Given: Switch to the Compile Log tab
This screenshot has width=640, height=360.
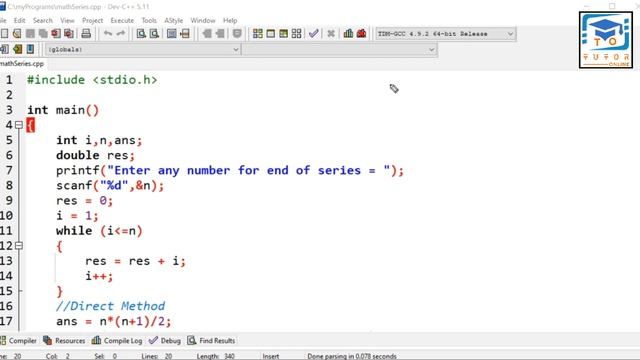Looking at the screenshot, I should coord(117,340).
